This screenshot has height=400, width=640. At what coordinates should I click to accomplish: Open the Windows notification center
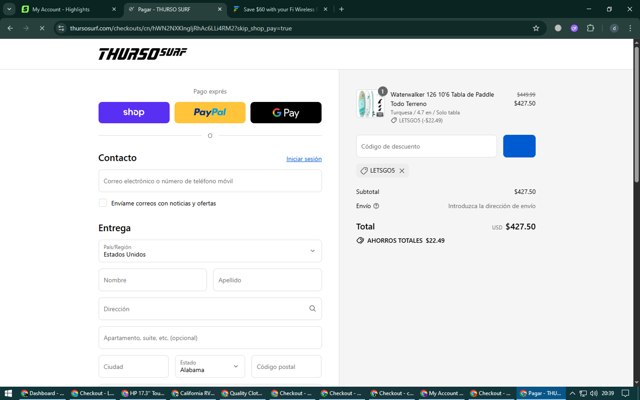625,393
